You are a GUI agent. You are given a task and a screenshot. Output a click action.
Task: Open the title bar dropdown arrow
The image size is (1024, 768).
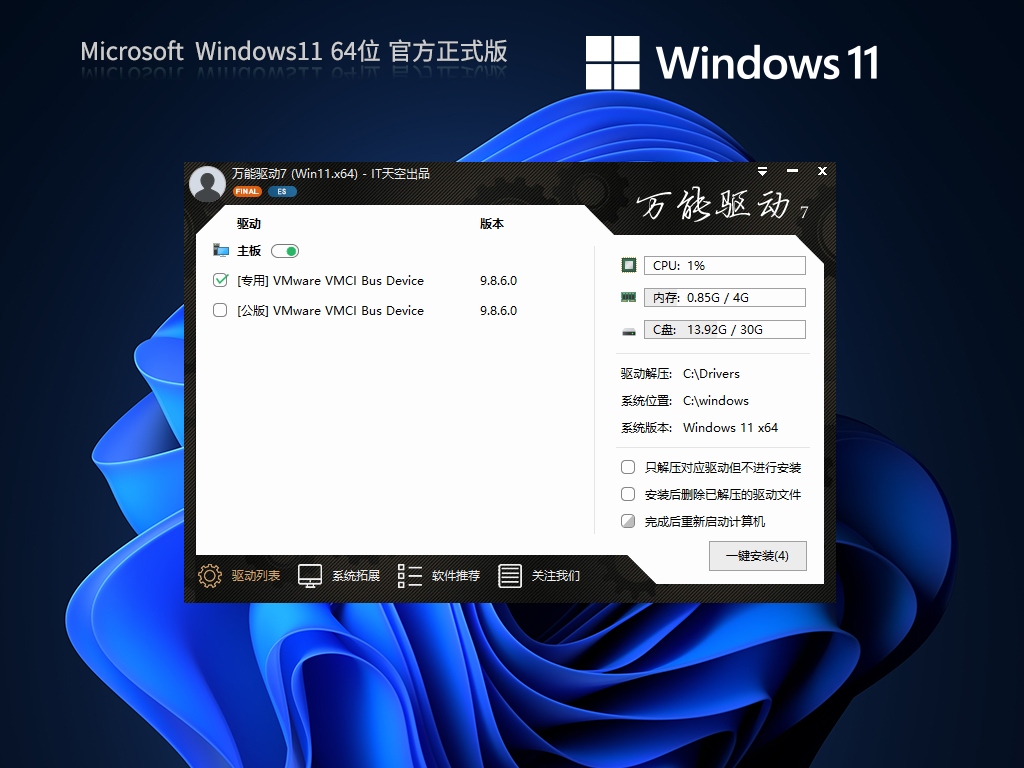pos(762,171)
